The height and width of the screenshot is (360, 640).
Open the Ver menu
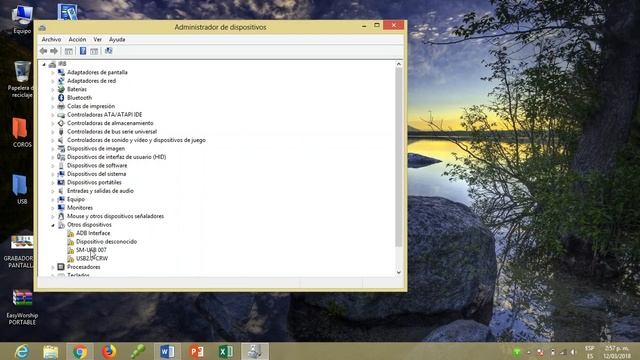[98, 40]
